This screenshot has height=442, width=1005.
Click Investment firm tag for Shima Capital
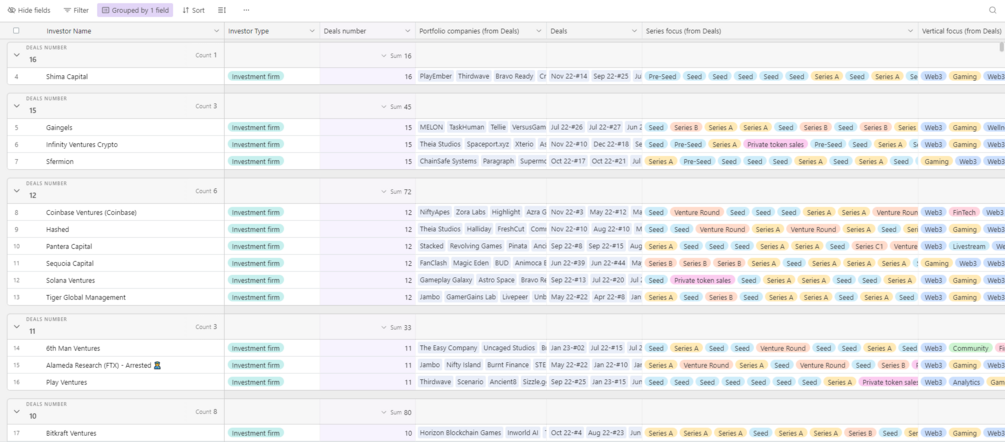[256, 76]
